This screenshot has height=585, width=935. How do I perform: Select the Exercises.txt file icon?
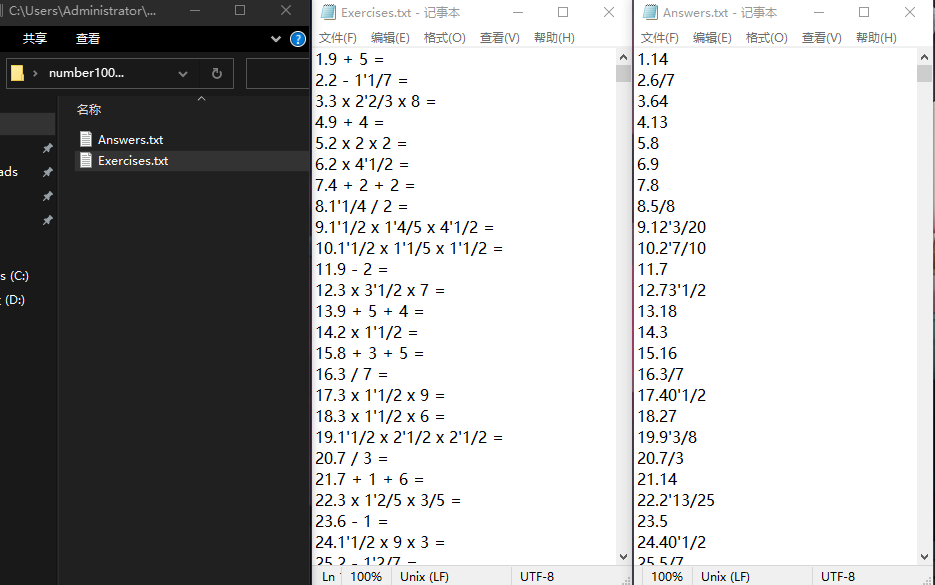coord(86,161)
